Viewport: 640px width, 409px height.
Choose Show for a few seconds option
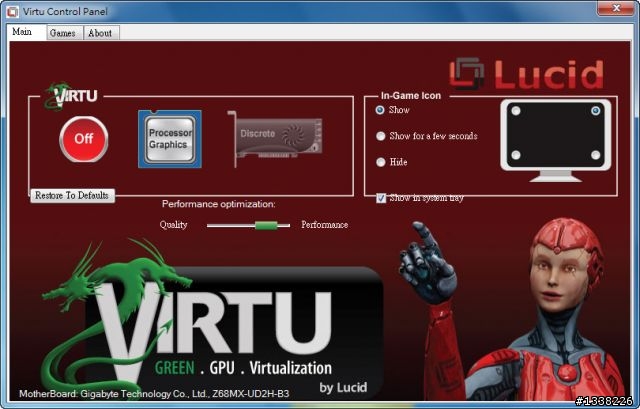click(380, 136)
